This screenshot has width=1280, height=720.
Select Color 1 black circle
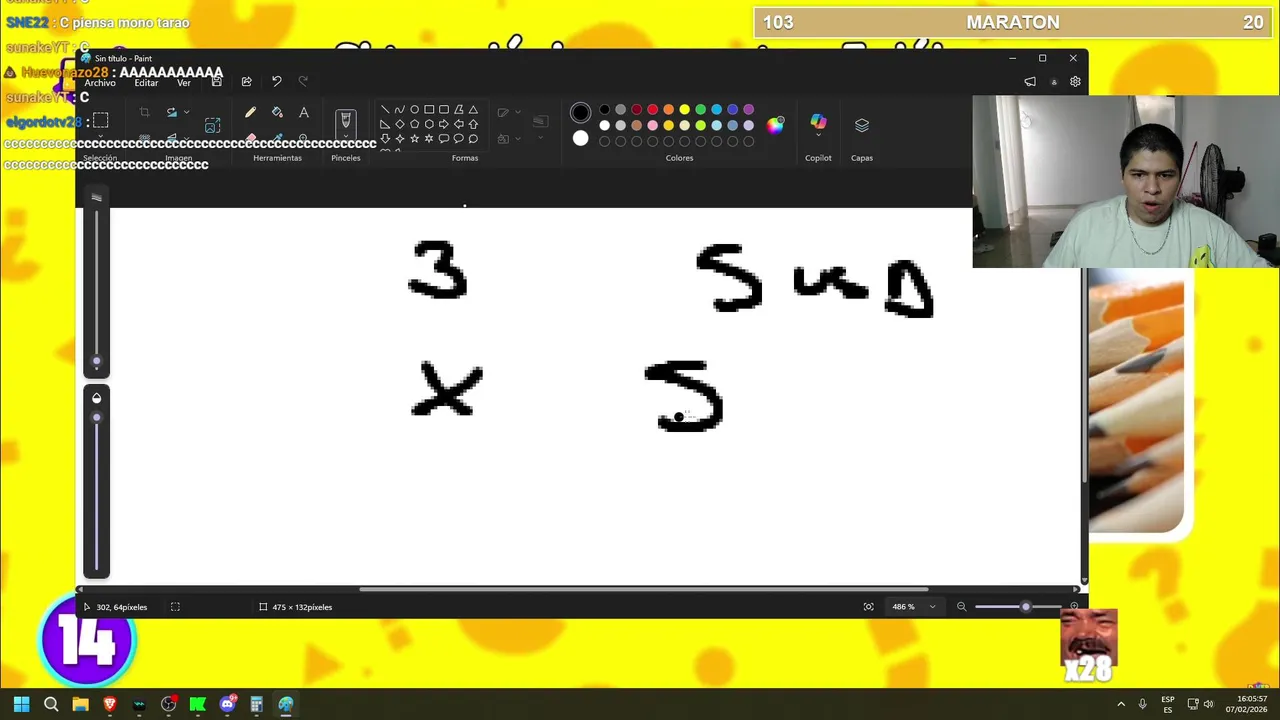click(580, 112)
